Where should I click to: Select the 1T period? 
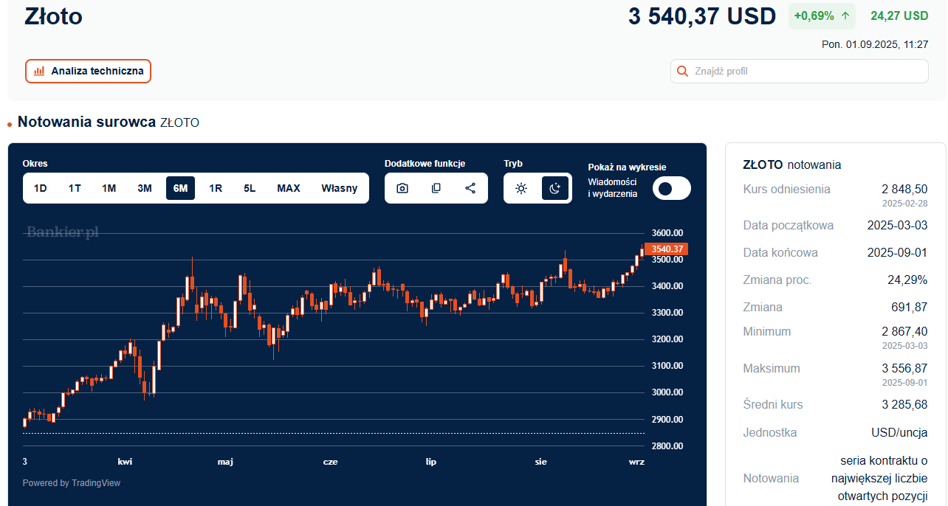click(74, 188)
